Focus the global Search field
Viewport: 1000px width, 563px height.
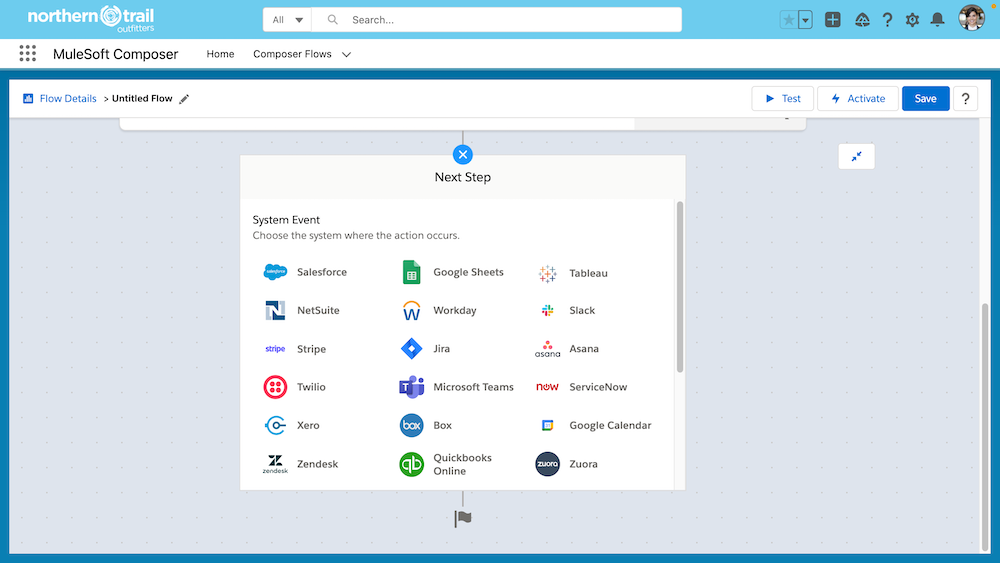point(496,20)
